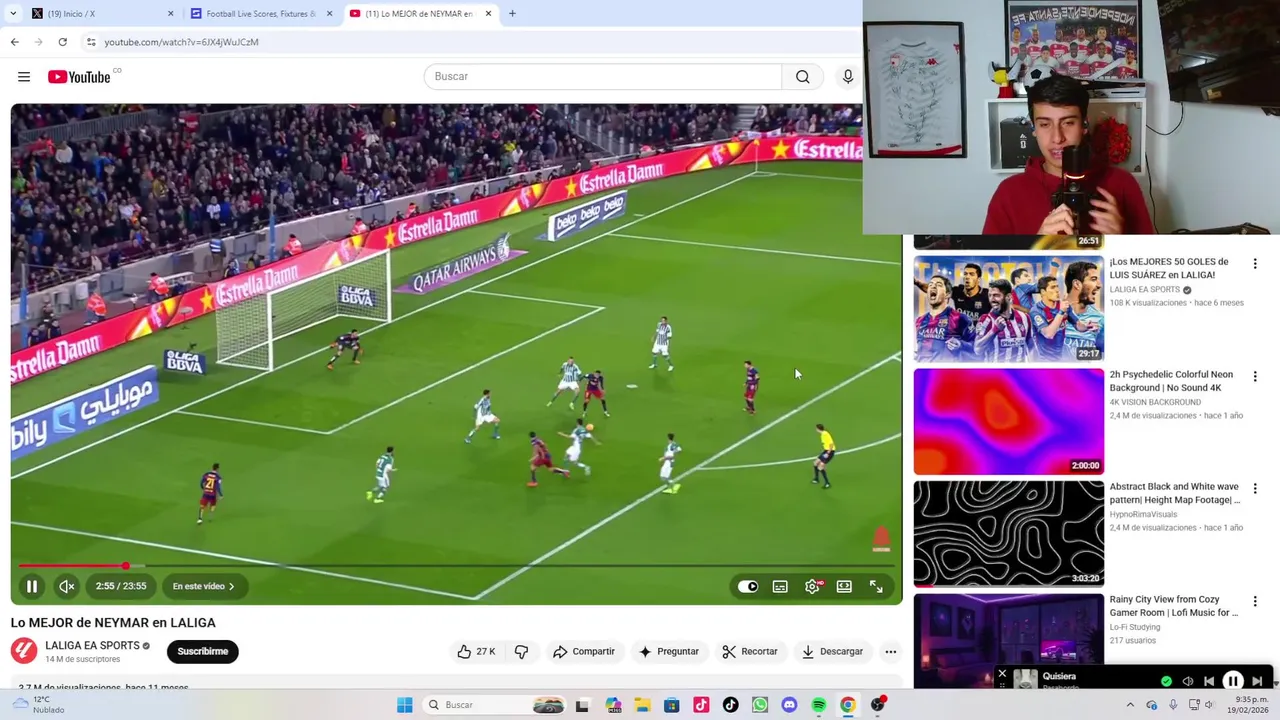Open the Psychedelic Neon Background thumbnail
This screenshot has width=1280, height=720.
pos(1009,422)
